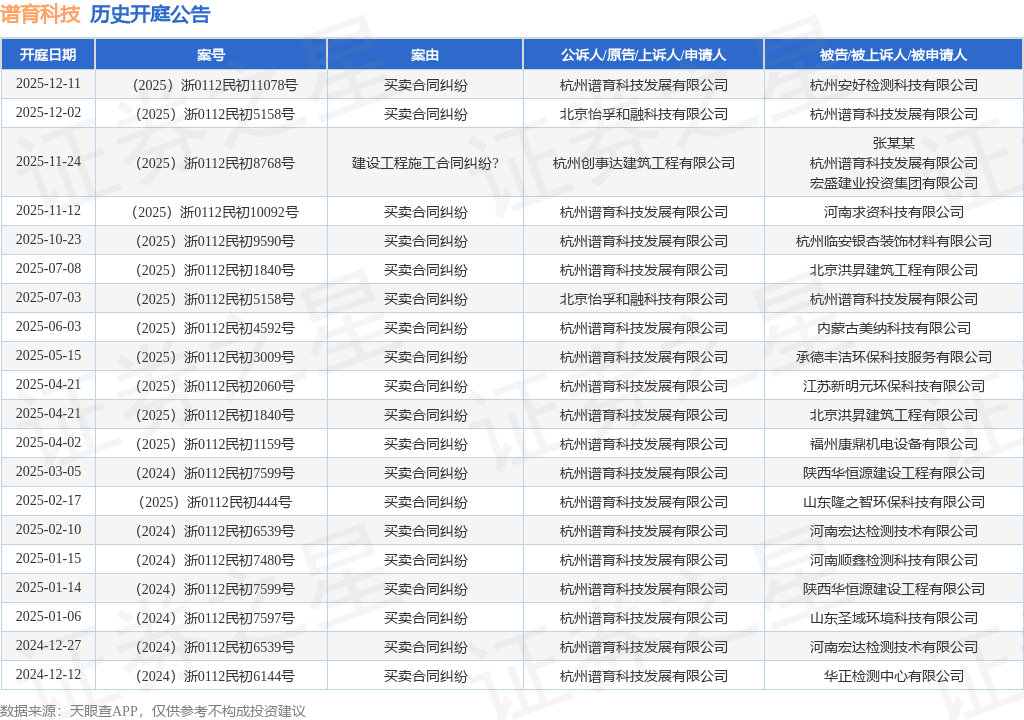Click the 历史开庭公告 heading
Image resolution: width=1024 pixels, height=720 pixels.
click(x=150, y=14)
